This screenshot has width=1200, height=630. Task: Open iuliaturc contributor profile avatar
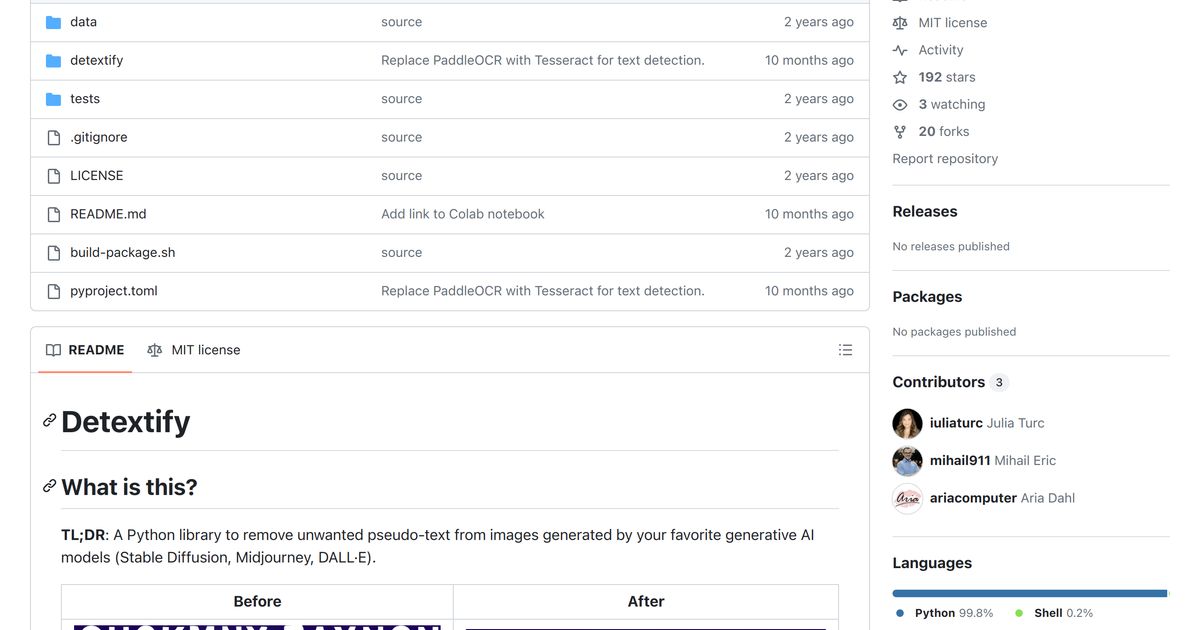tap(907, 423)
